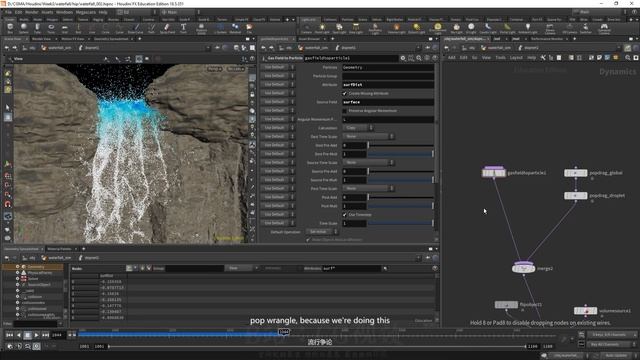Image resolution: width=640 pixels, height=360 pixels.
Task: Click the stop playback button
Action: click(27, 335)
